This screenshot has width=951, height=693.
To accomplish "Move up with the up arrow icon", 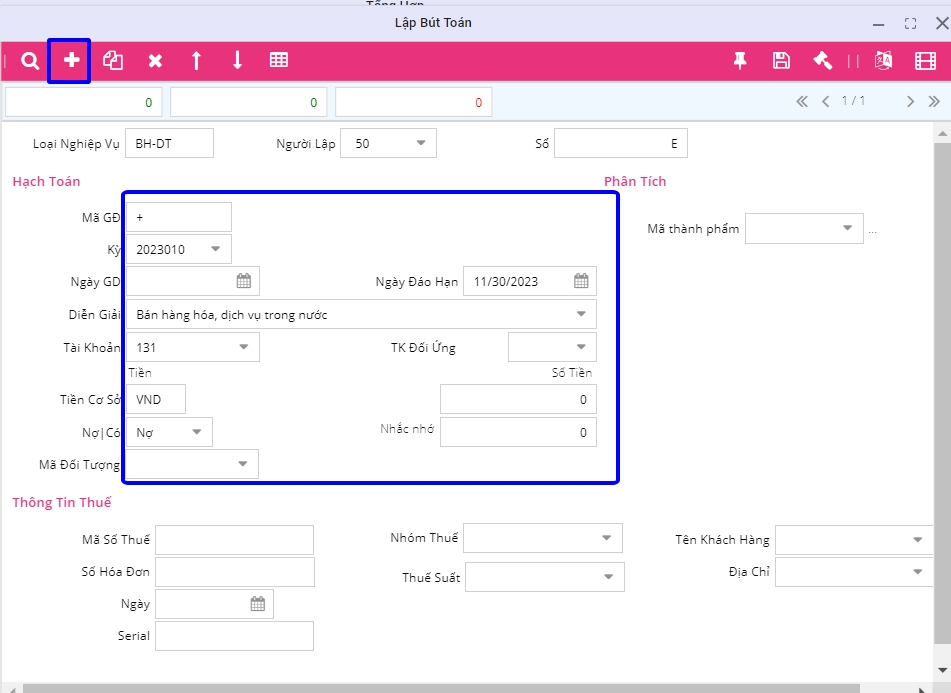I will pos(196,61).
